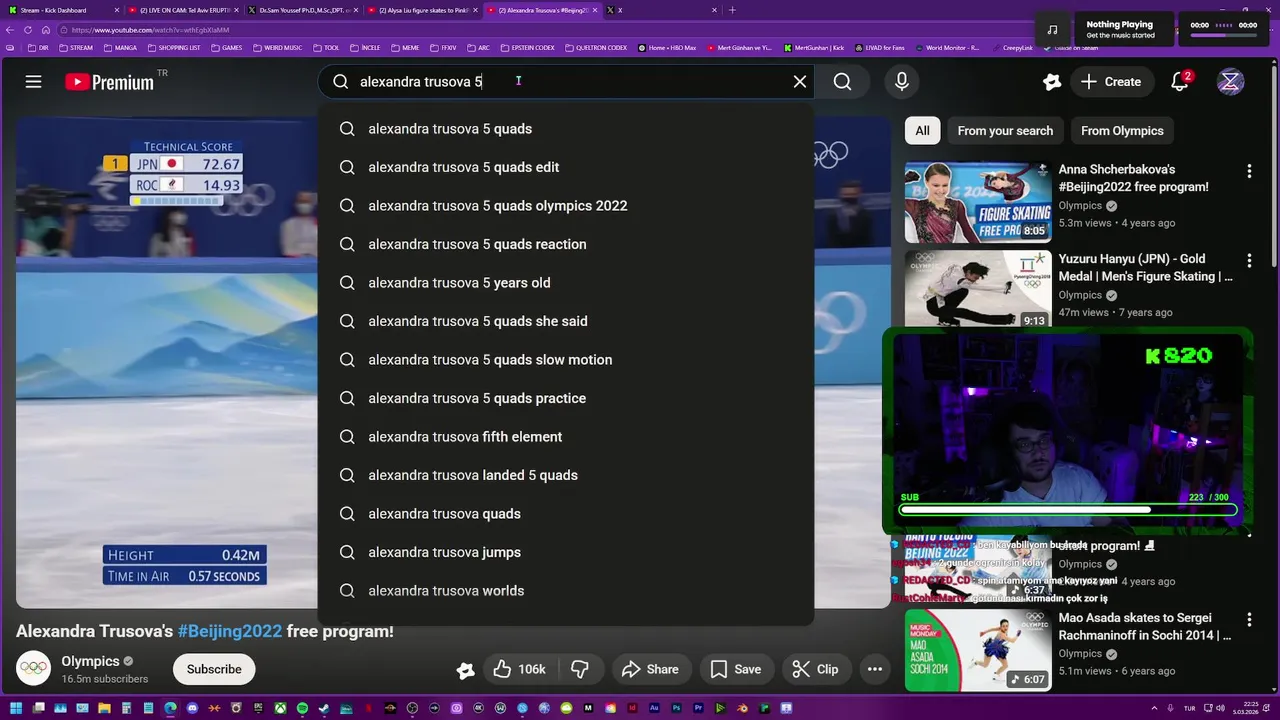The image size is (1280, 720).
Task: Save the video to a playlist
Action: tap(736, 669)
